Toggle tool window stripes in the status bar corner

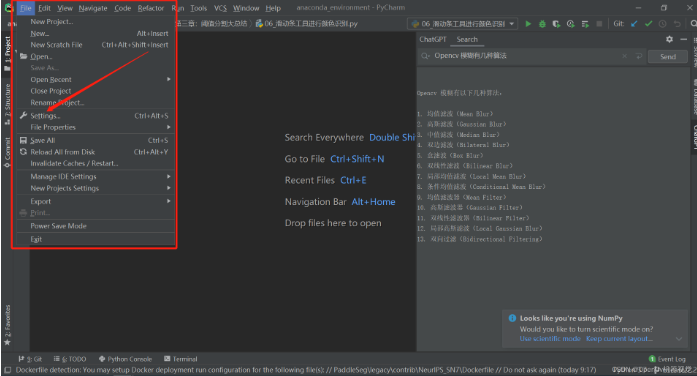tap(7, 370)
